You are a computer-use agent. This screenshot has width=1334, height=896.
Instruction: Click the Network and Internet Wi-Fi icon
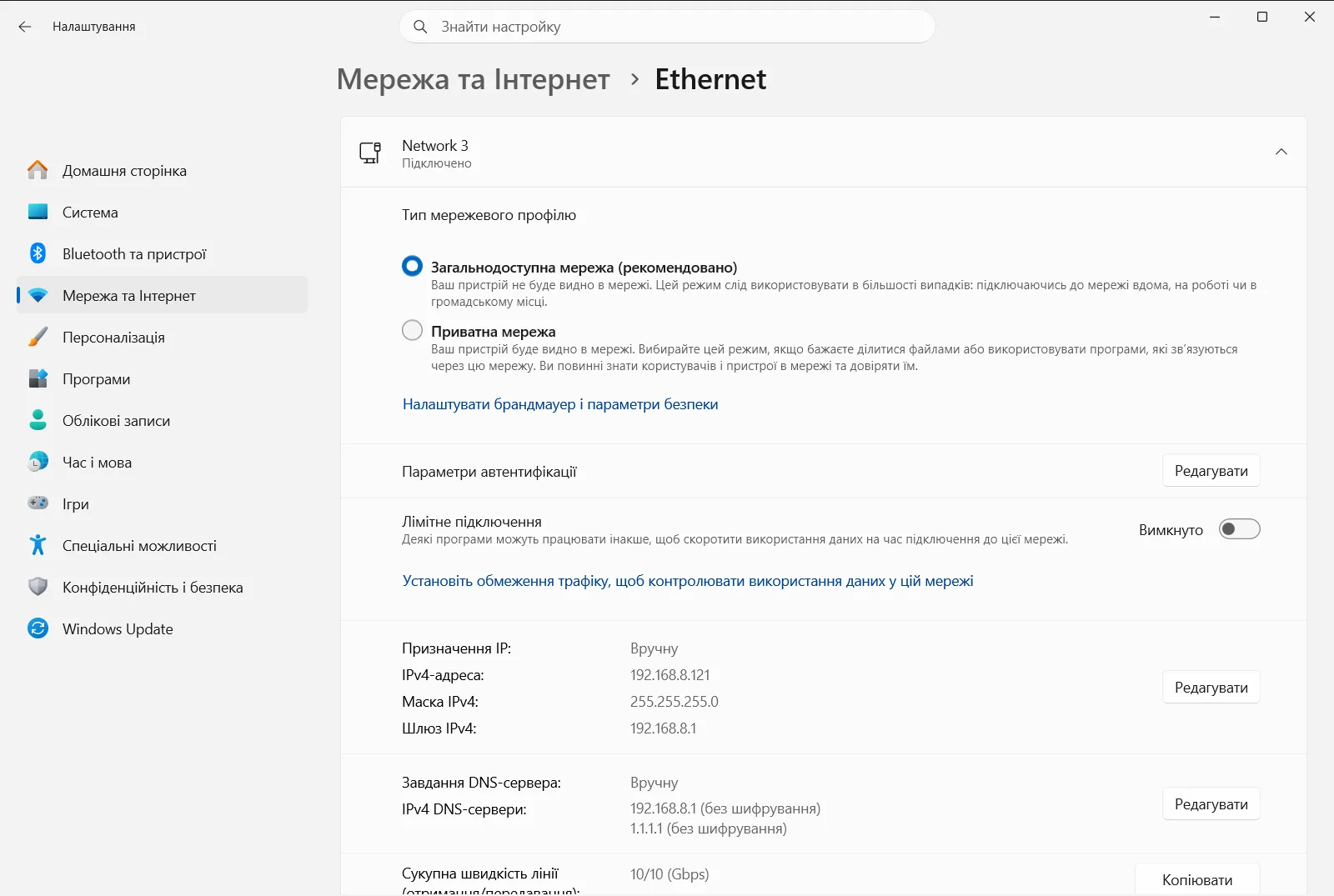click(38, 295)
